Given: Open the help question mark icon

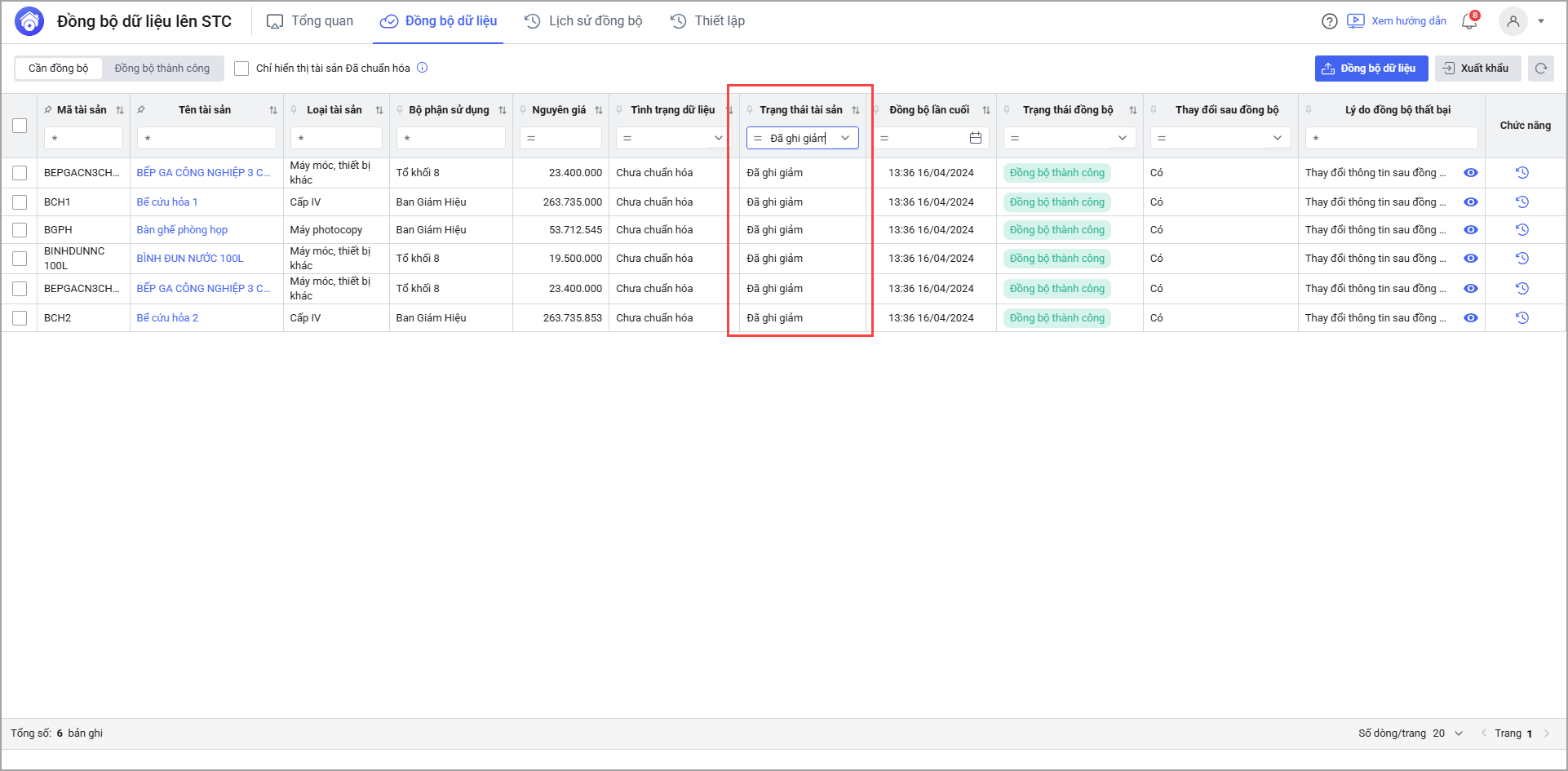Looking at the screenshot, I should click(x=1330, y=21).
